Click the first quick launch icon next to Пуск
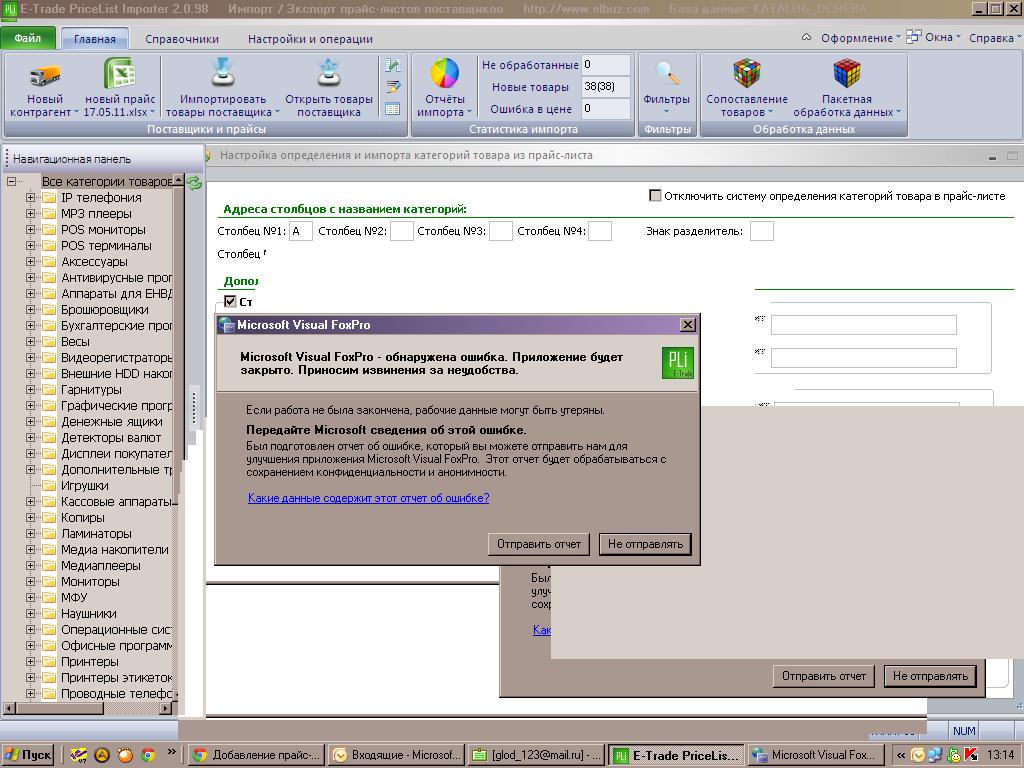1024x768 pixels. (x=78, y=755)
